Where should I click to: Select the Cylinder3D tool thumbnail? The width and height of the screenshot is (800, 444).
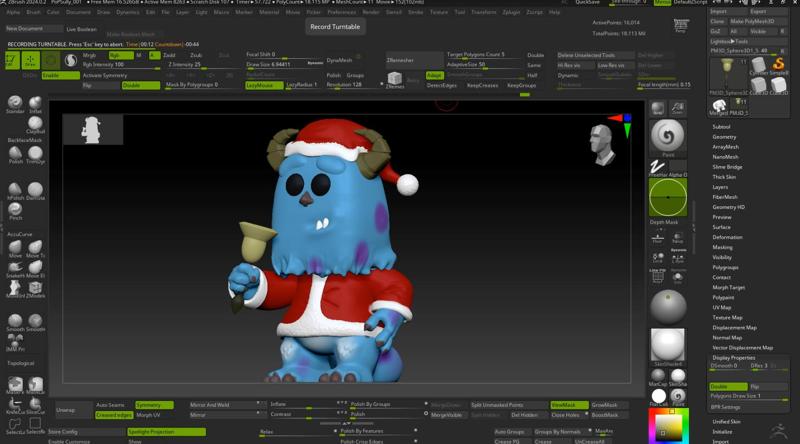[x=758, y=65]
